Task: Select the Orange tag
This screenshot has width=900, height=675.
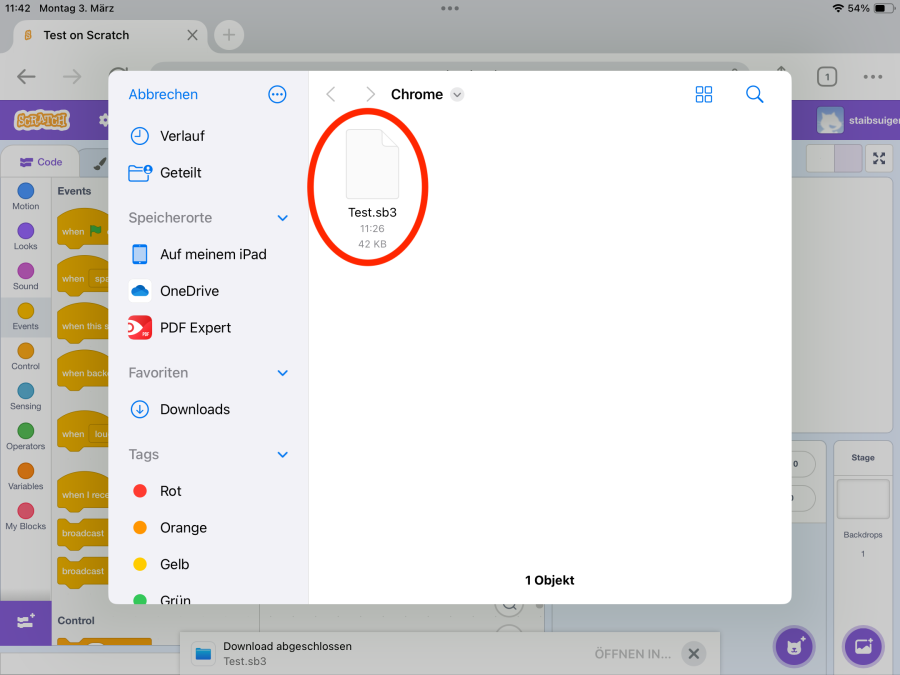Action: point(183,528)
